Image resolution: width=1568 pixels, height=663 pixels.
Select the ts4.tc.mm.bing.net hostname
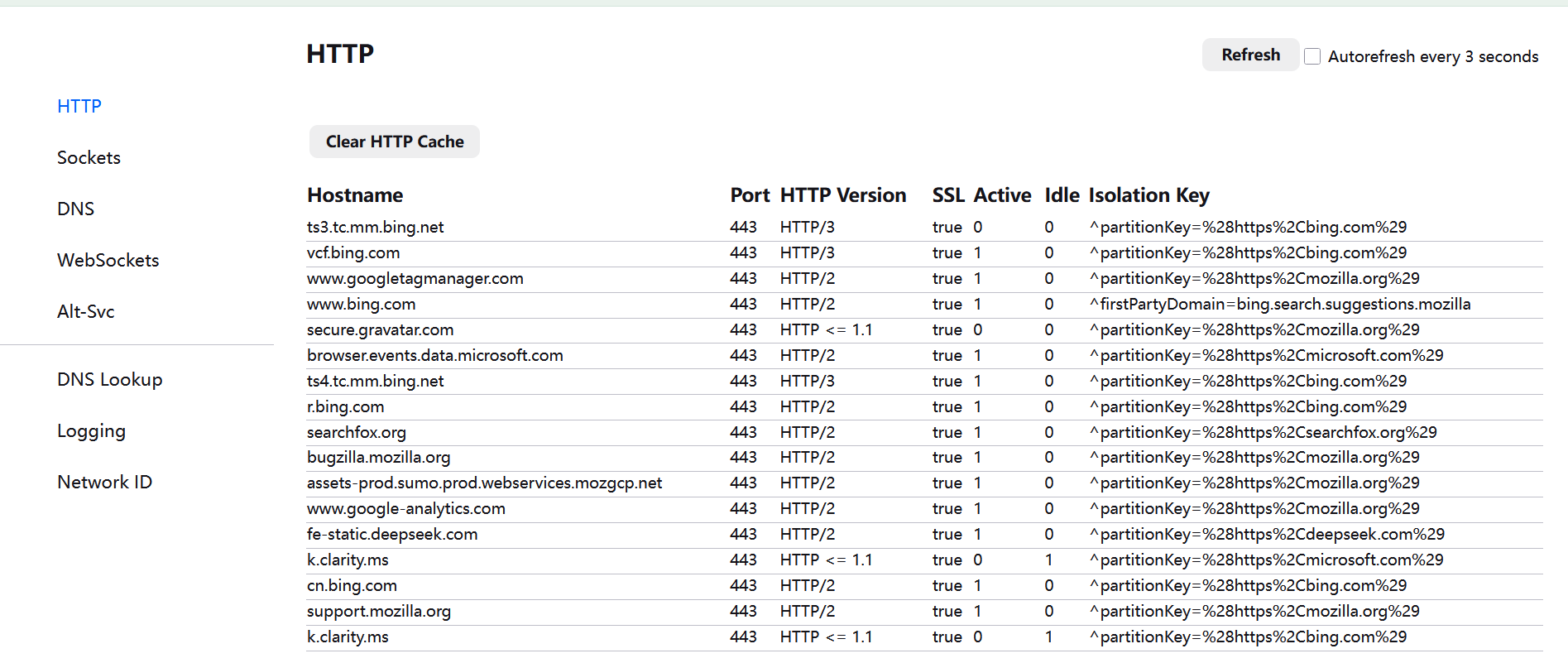coord(375,381)
